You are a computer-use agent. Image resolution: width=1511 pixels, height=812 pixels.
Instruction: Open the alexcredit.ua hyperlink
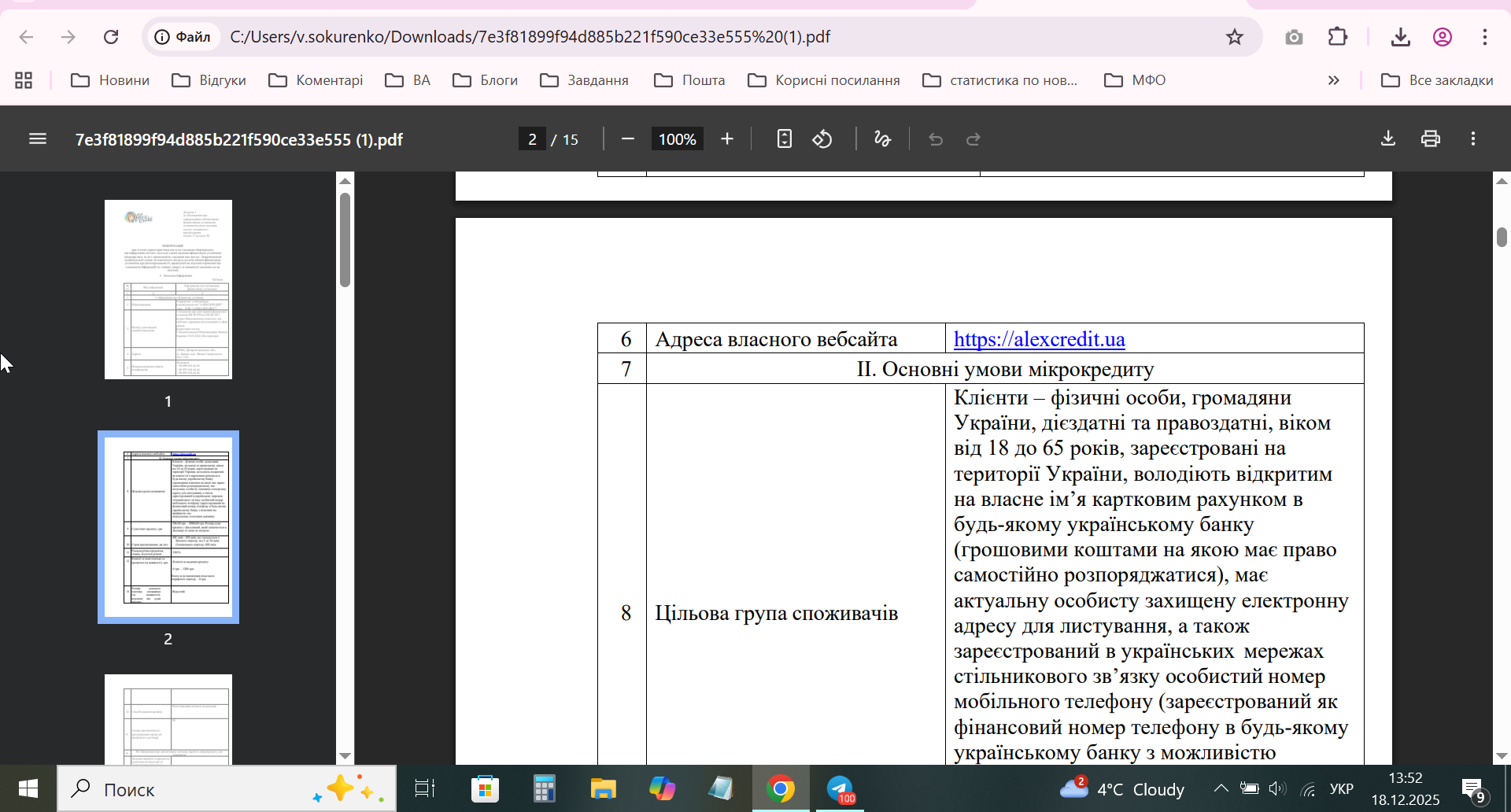click(1039, 339)
